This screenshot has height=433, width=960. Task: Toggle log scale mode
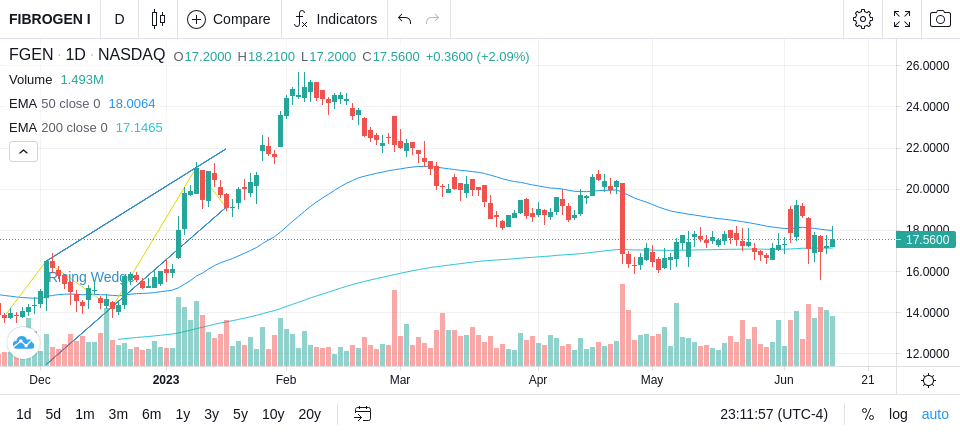pos(898,414)
